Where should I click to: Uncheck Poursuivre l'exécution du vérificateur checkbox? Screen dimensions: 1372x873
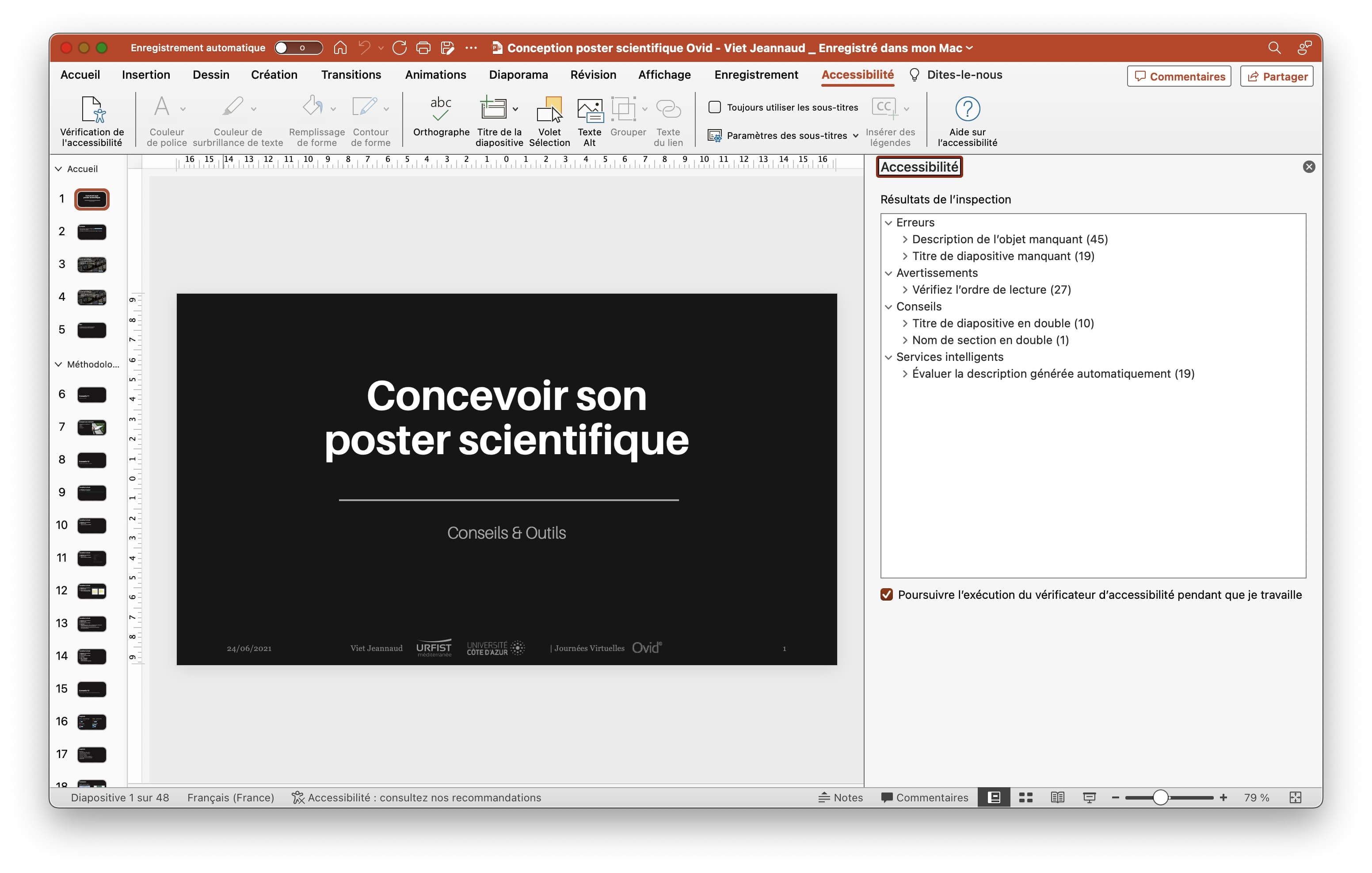click(x=887, y=595)
